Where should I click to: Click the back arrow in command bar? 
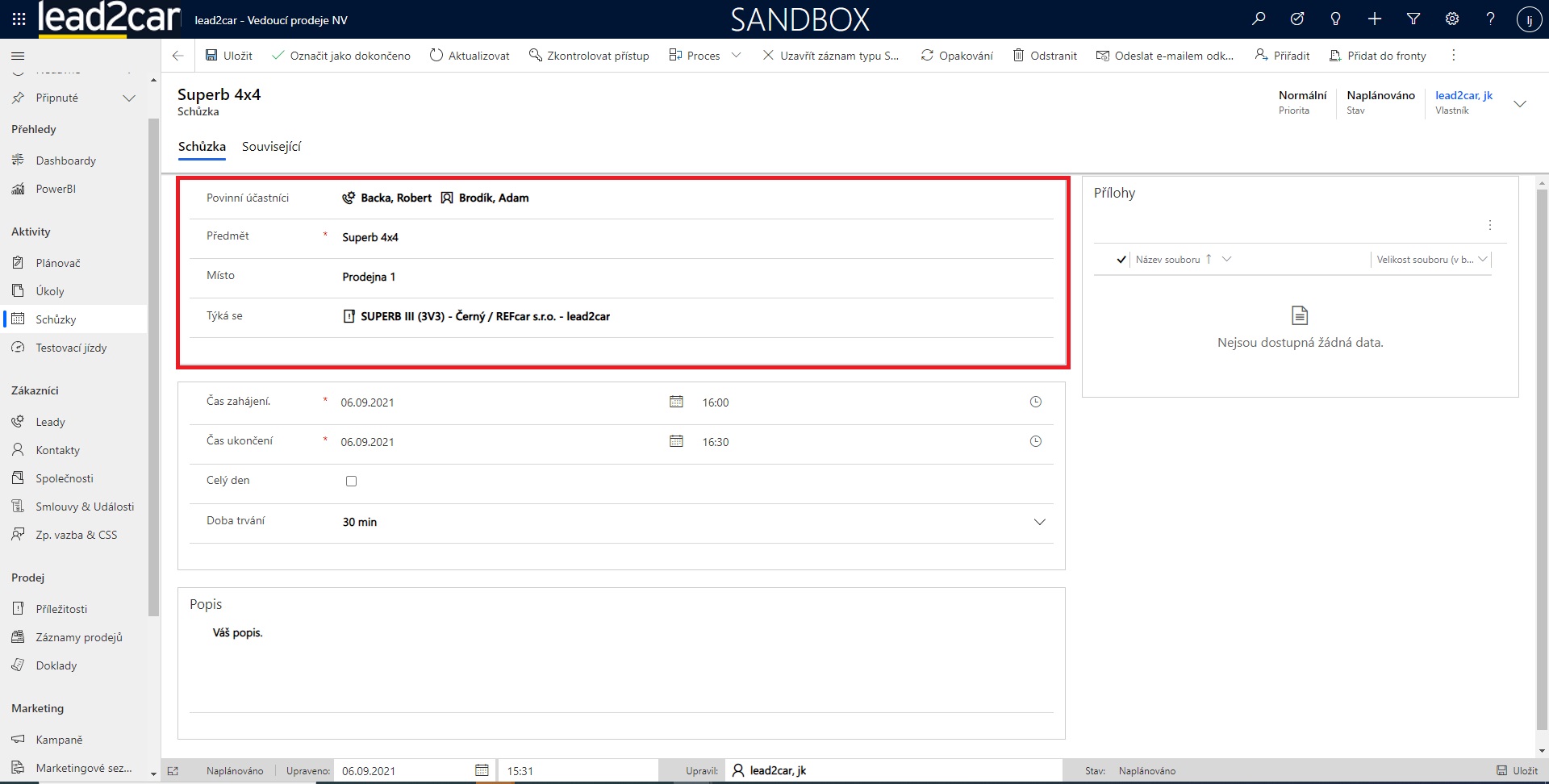[x=178, y=56]
